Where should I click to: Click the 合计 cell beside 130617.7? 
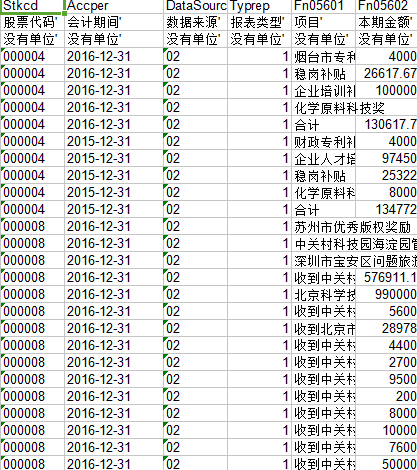pyautogui.click(x=324, y=124)
